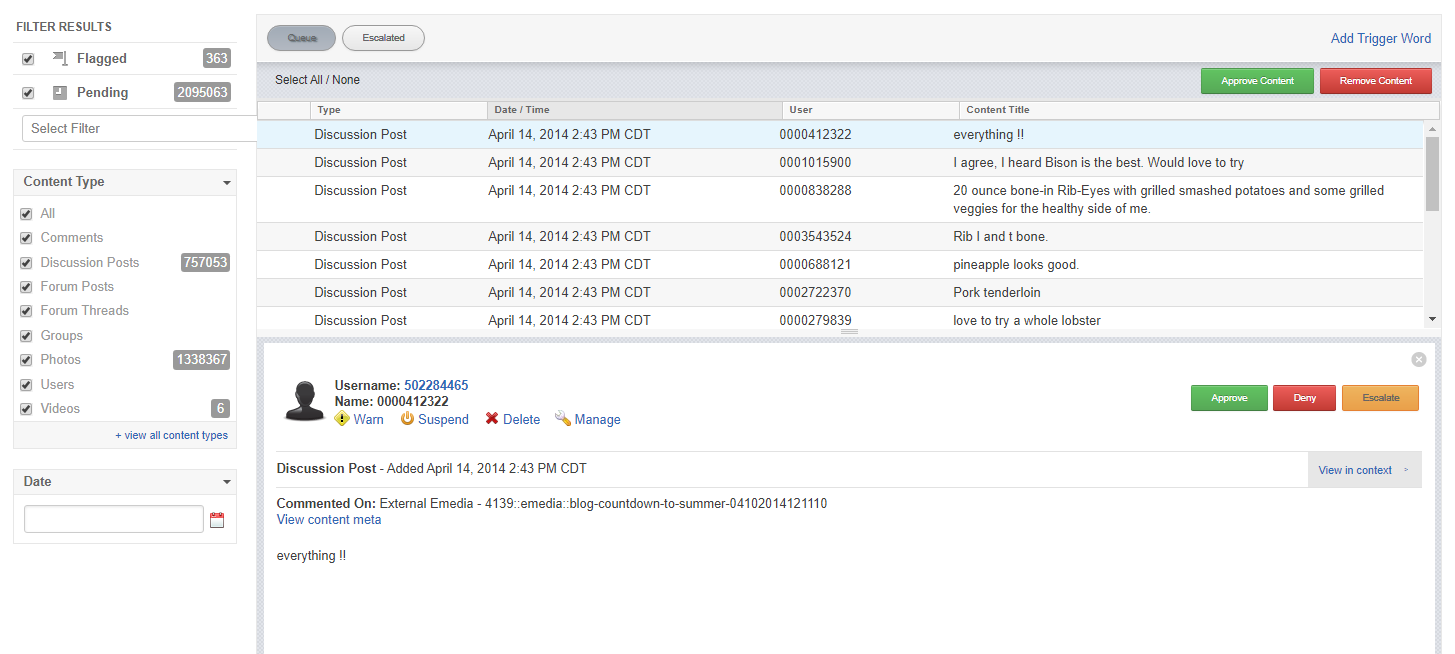Click the Warn user icon

click(x=342, y=419)
